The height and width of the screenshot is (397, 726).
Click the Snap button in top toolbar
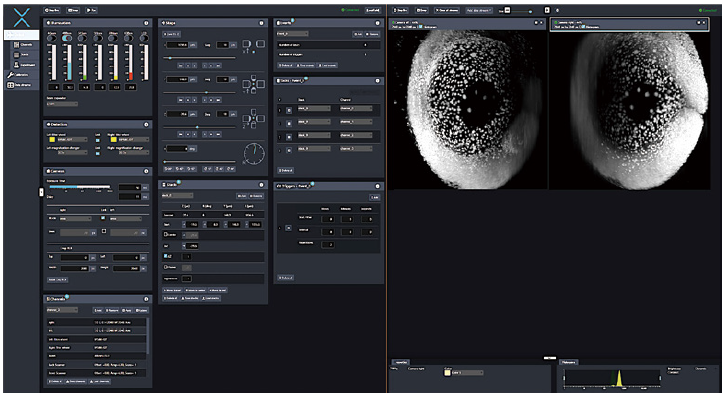(73, 10)
